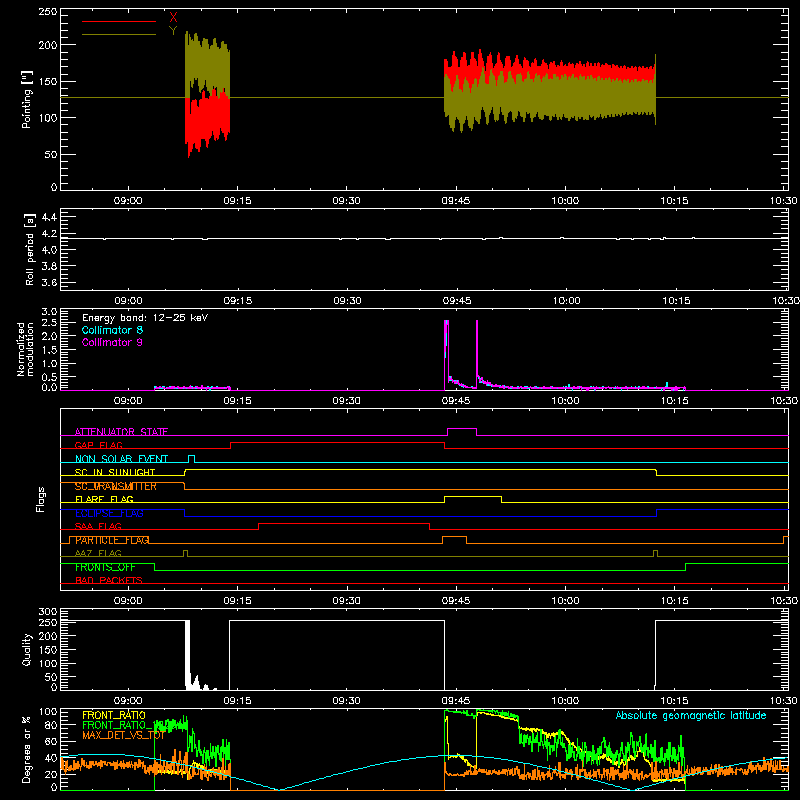800x800 pixels.
Task: Select the NON_SOLAR_EVENT flag label
Action: (x=121, y=459)
